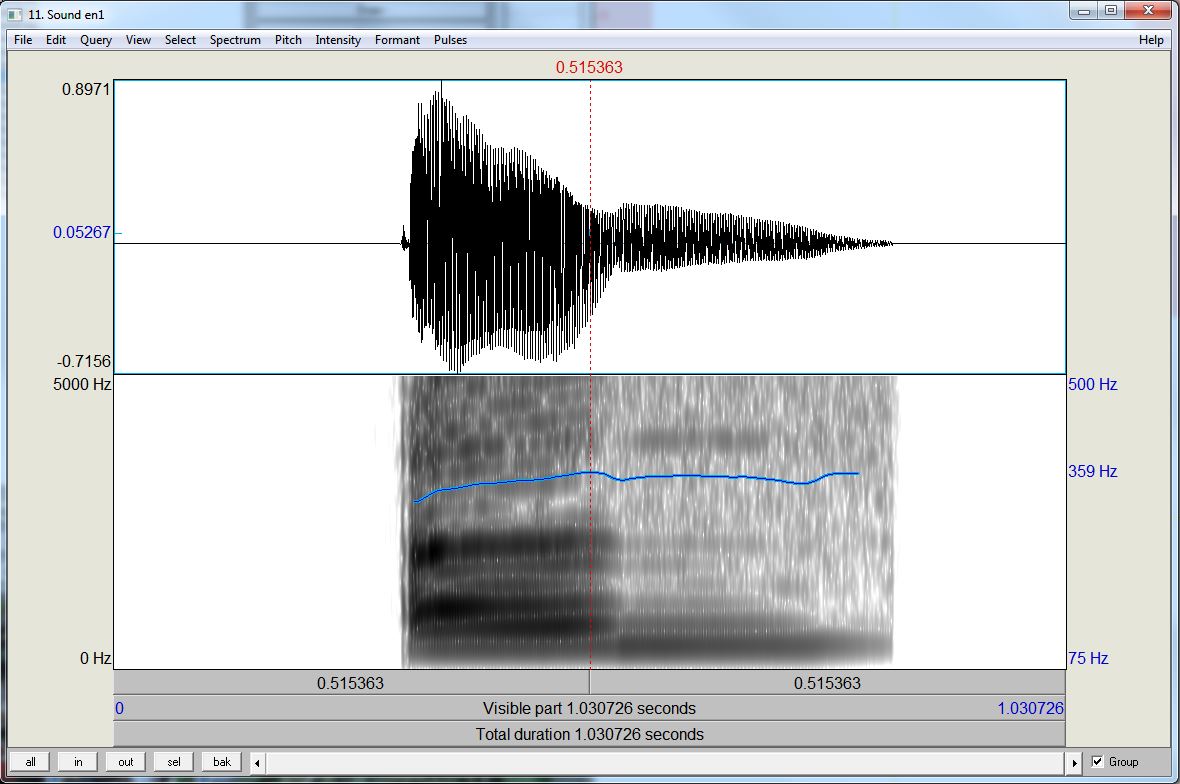
Task: Open the Pulses menu
Action: (x=450, y=40)
